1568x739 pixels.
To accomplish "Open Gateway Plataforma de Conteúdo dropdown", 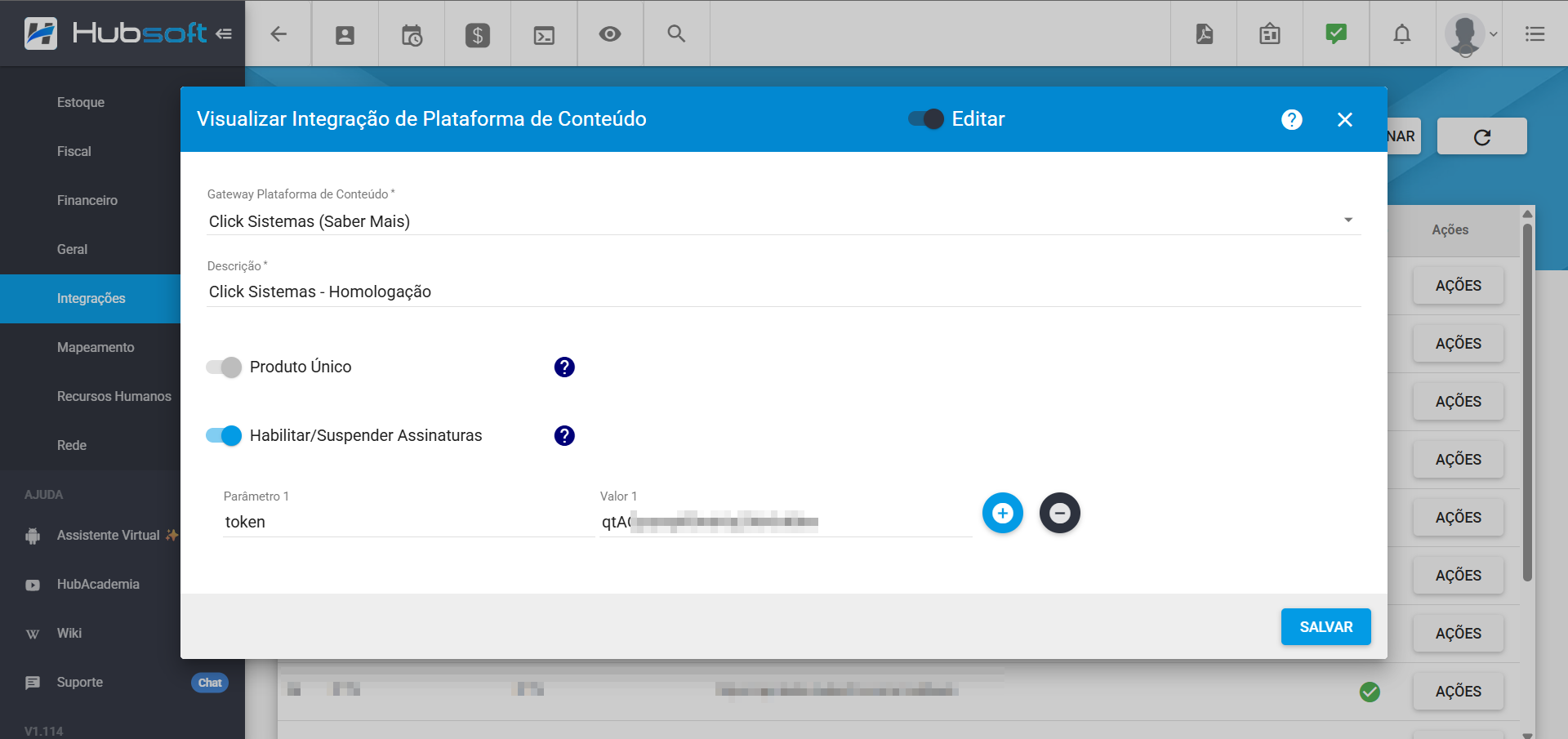I will [784, 220].
